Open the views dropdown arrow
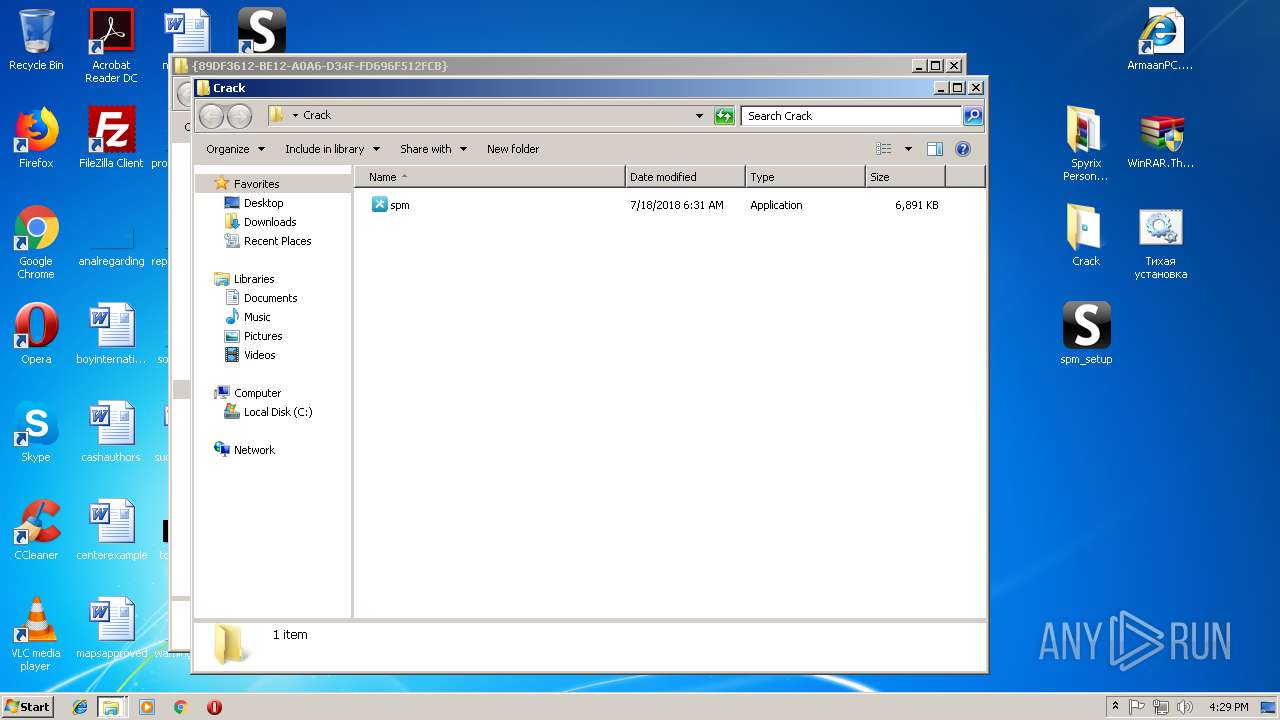Screen dimensions: 1280x720 click(908, 149)
